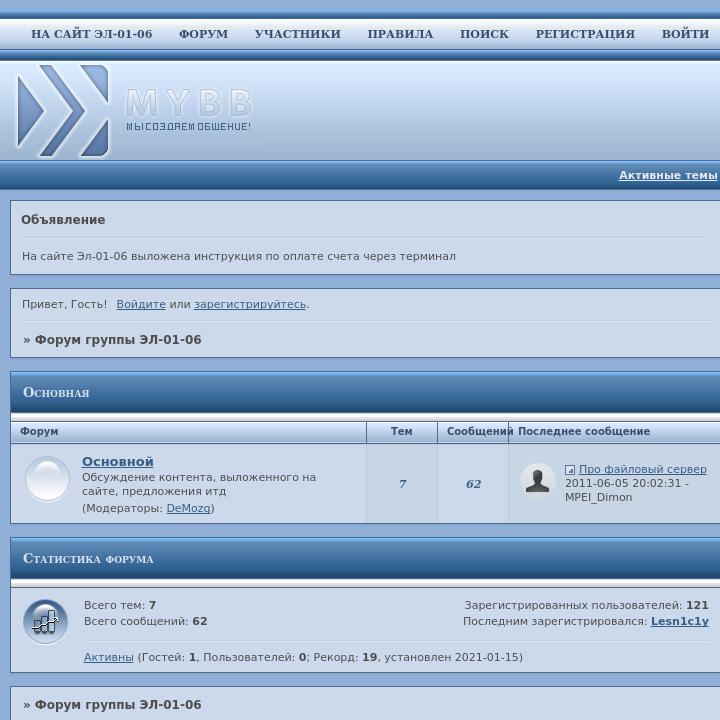Click the upper 'Форум группы ЭЛ-01-06' breadcrumb

[x=118, y=340]
